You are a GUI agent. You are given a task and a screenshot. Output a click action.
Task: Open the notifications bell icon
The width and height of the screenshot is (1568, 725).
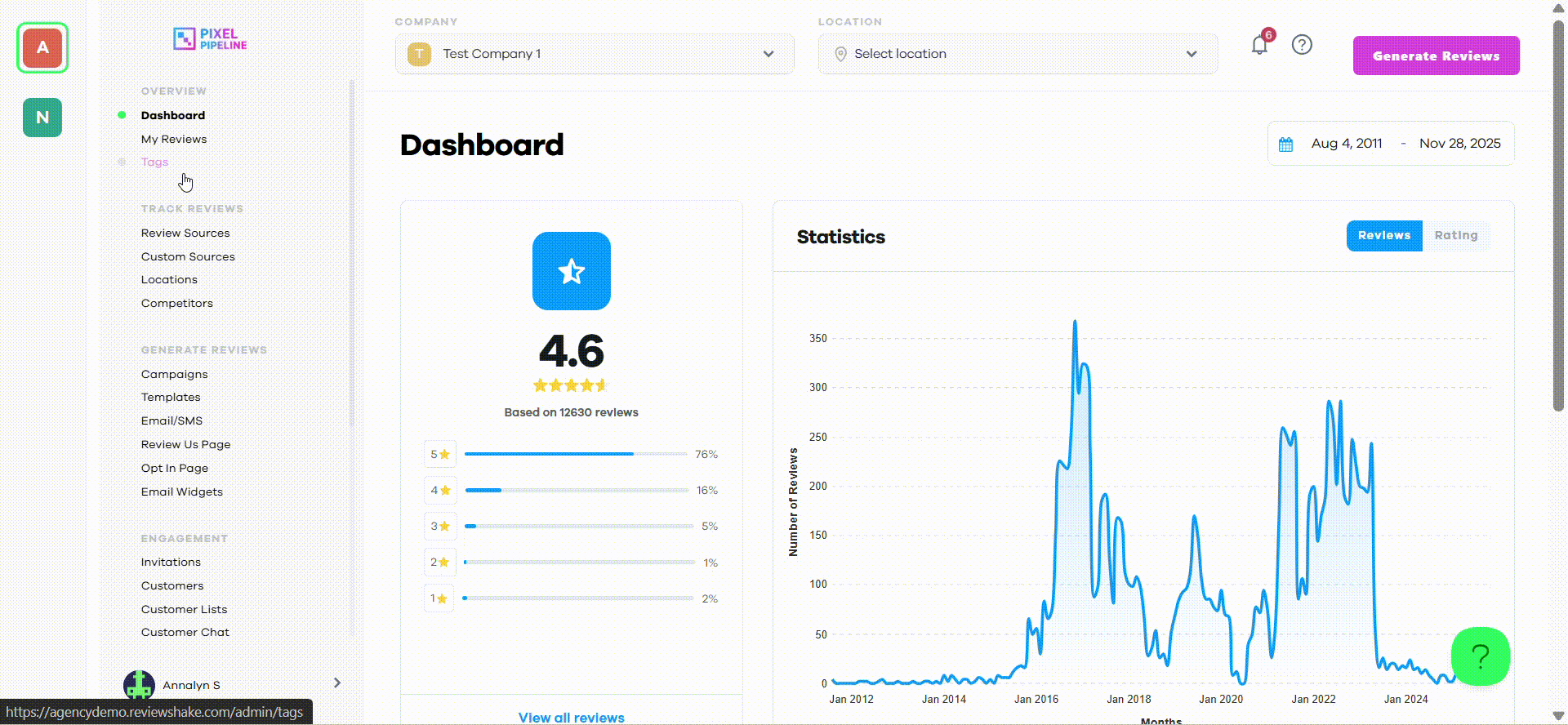click(1259, 45)
